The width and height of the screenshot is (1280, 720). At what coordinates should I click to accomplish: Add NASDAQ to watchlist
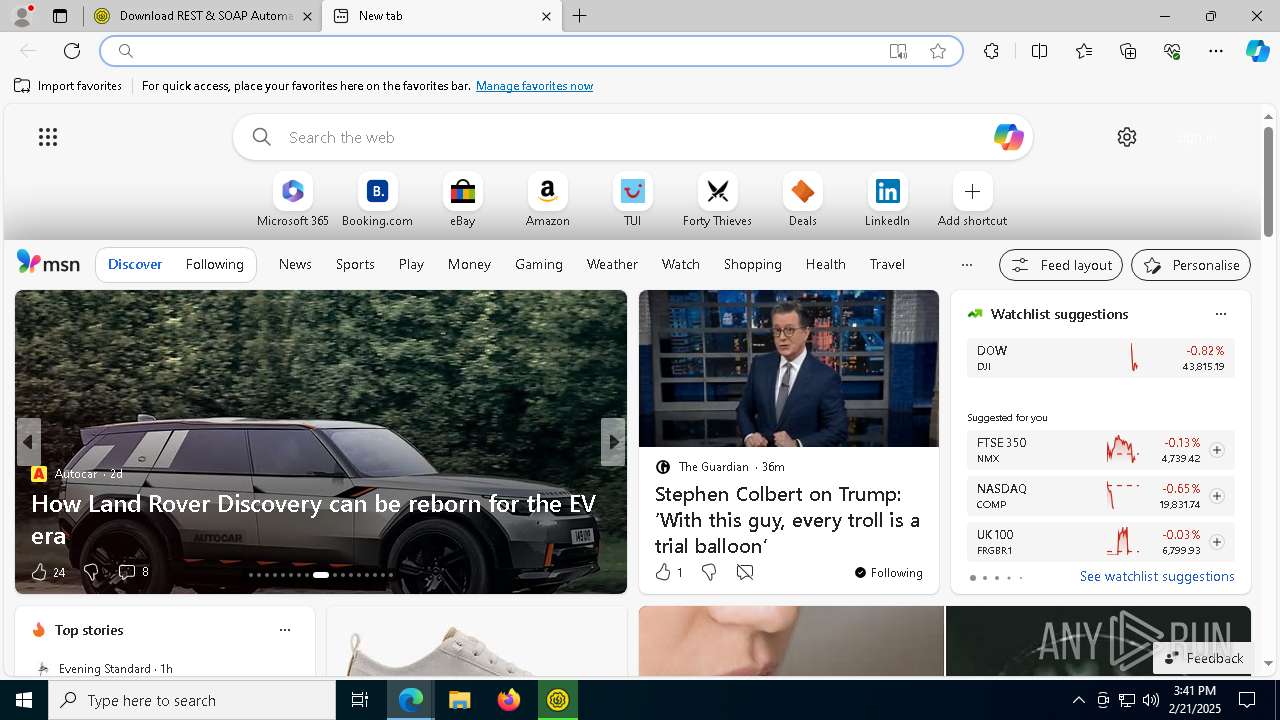pyautogui.click(x=1216, y=496)
